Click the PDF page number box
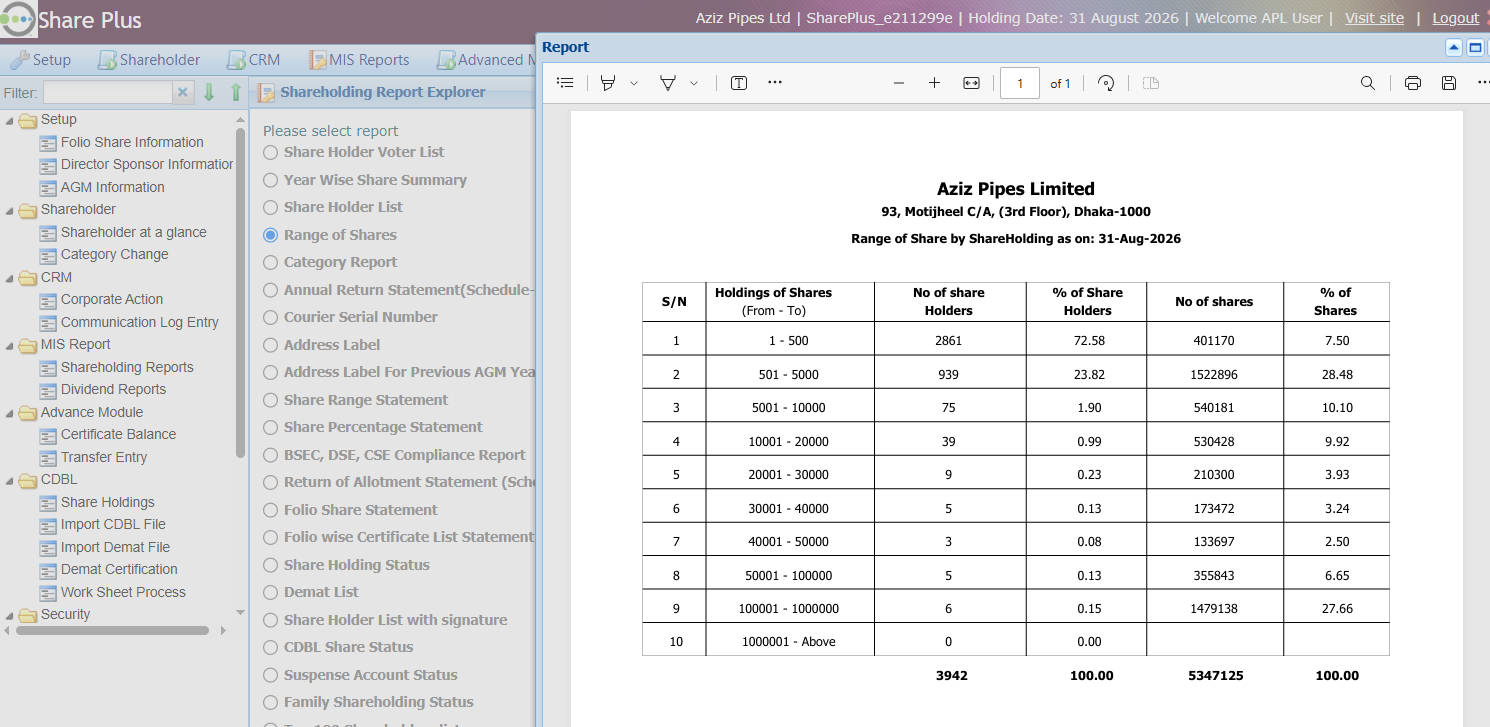Screen dimensions: 1490x727 [1020, 84]
